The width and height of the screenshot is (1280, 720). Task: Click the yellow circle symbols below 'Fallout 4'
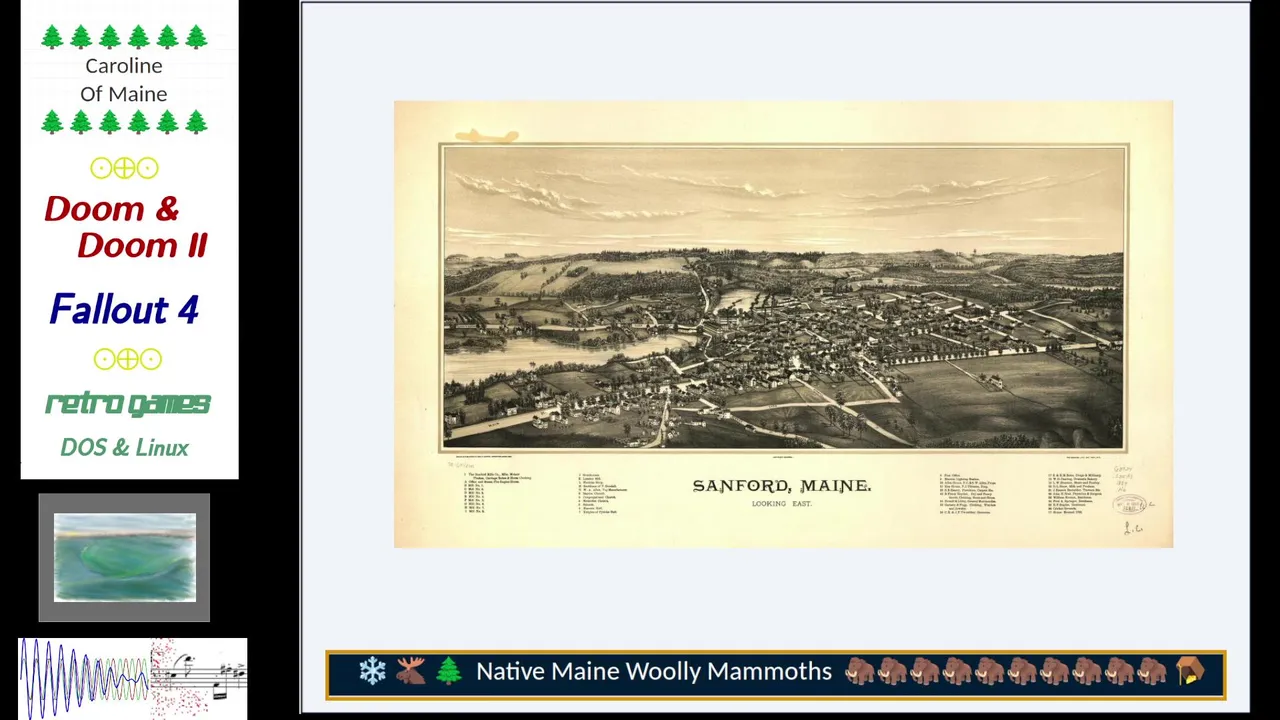click(127, 359)
